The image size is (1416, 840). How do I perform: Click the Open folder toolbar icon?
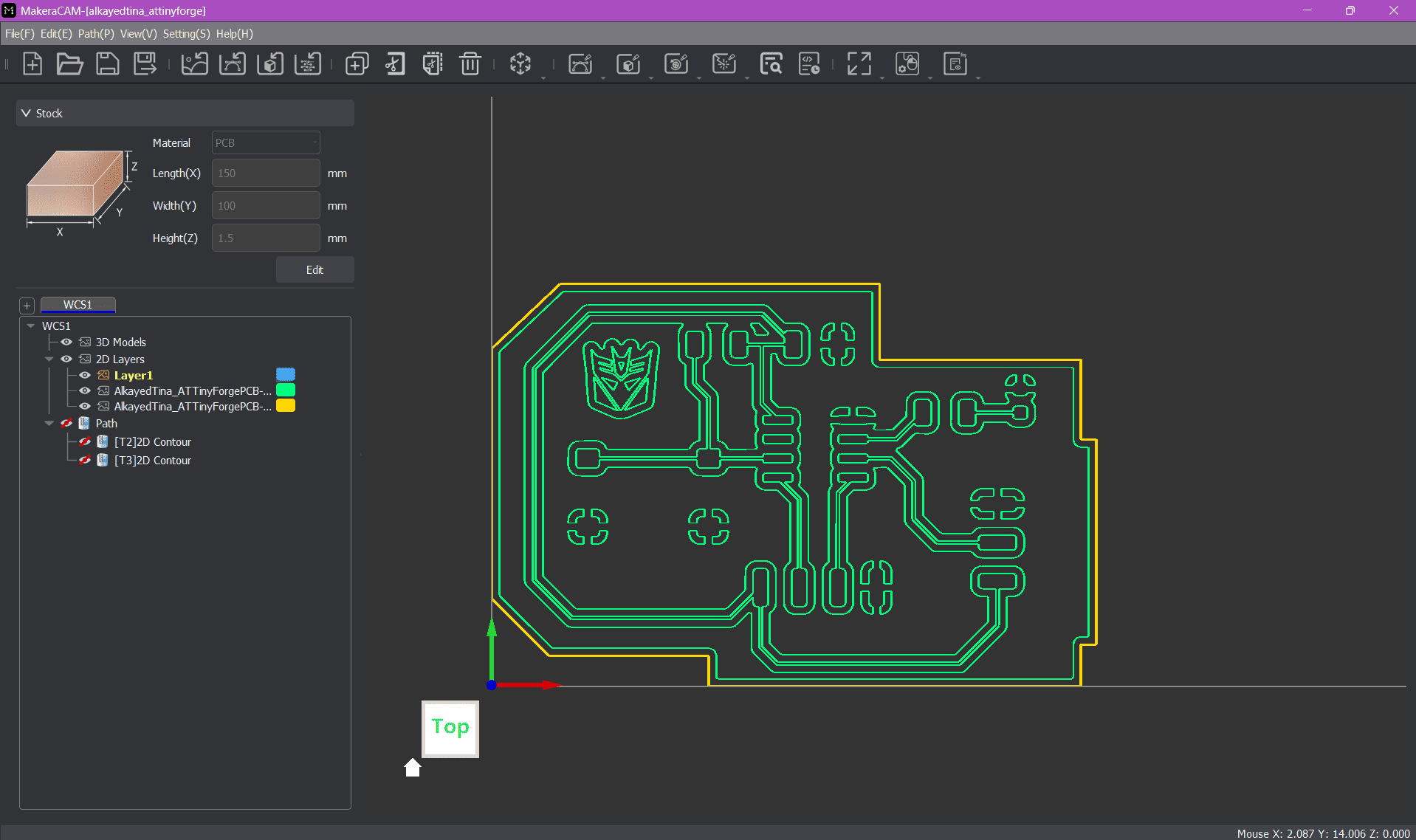(69, 64)
